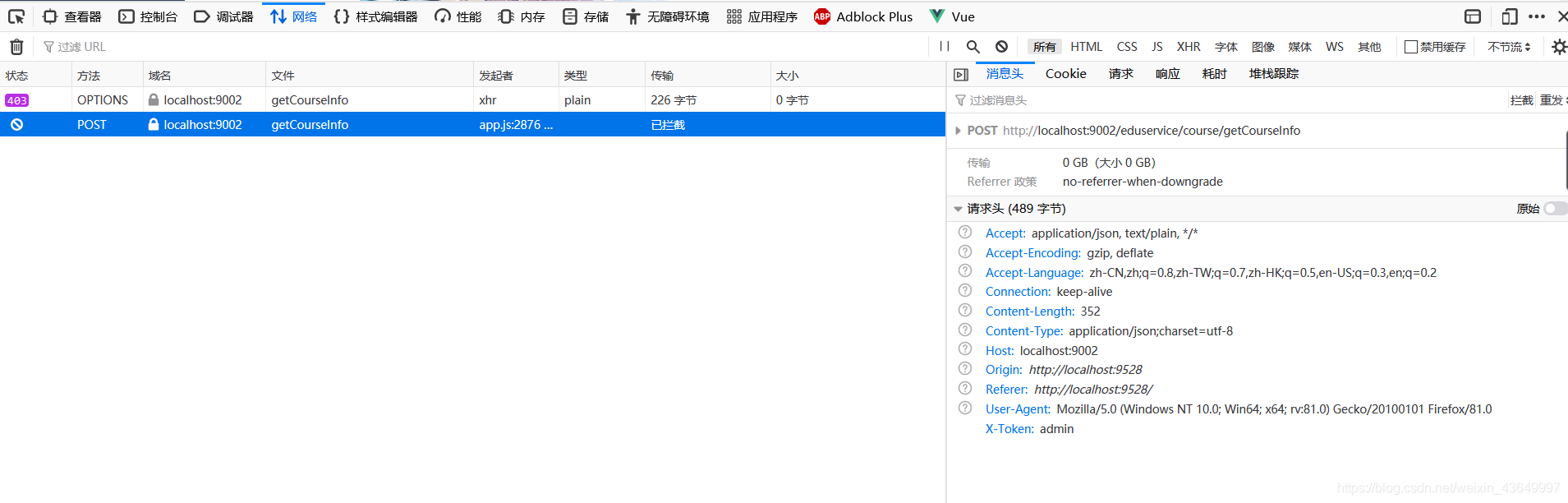Open the Adblock Plus devtools tab

(863, 16)
